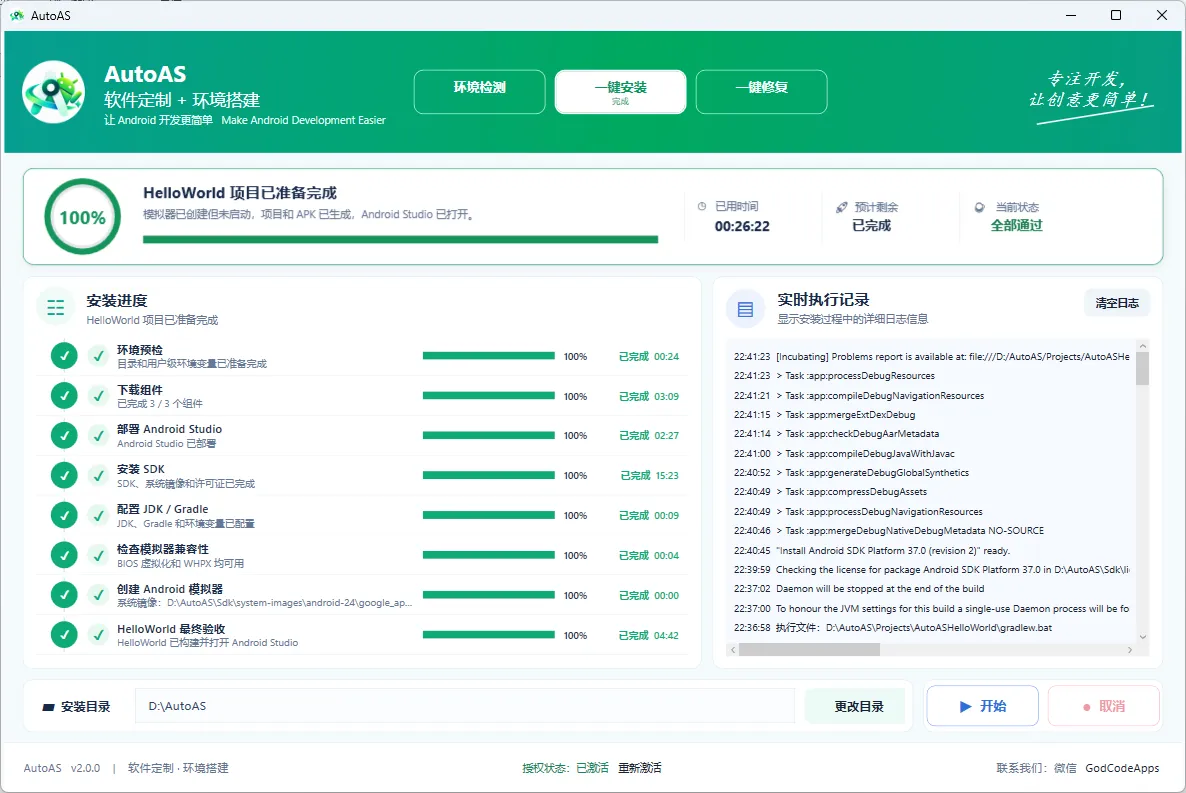Click the 预计剩余 rocket icon
1186x793 pixels.
click(842, 207)
